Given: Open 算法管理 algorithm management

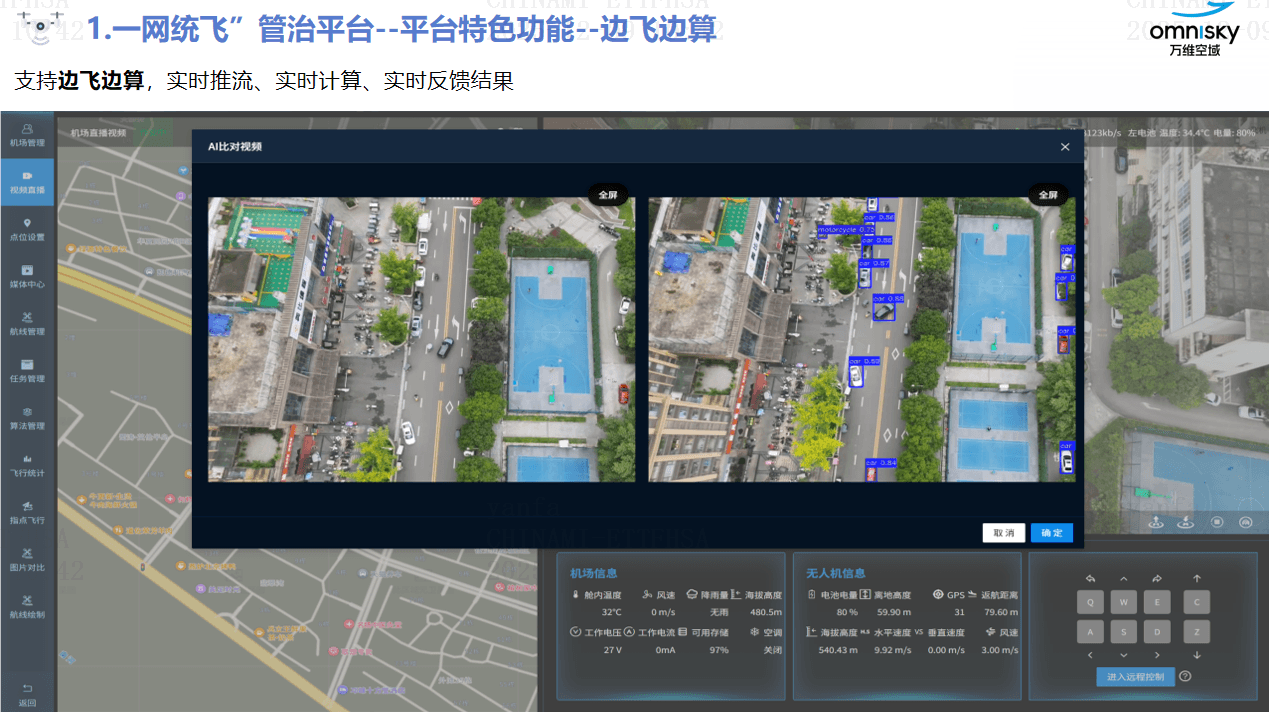Looking at the screenshot, I should 27,418.
